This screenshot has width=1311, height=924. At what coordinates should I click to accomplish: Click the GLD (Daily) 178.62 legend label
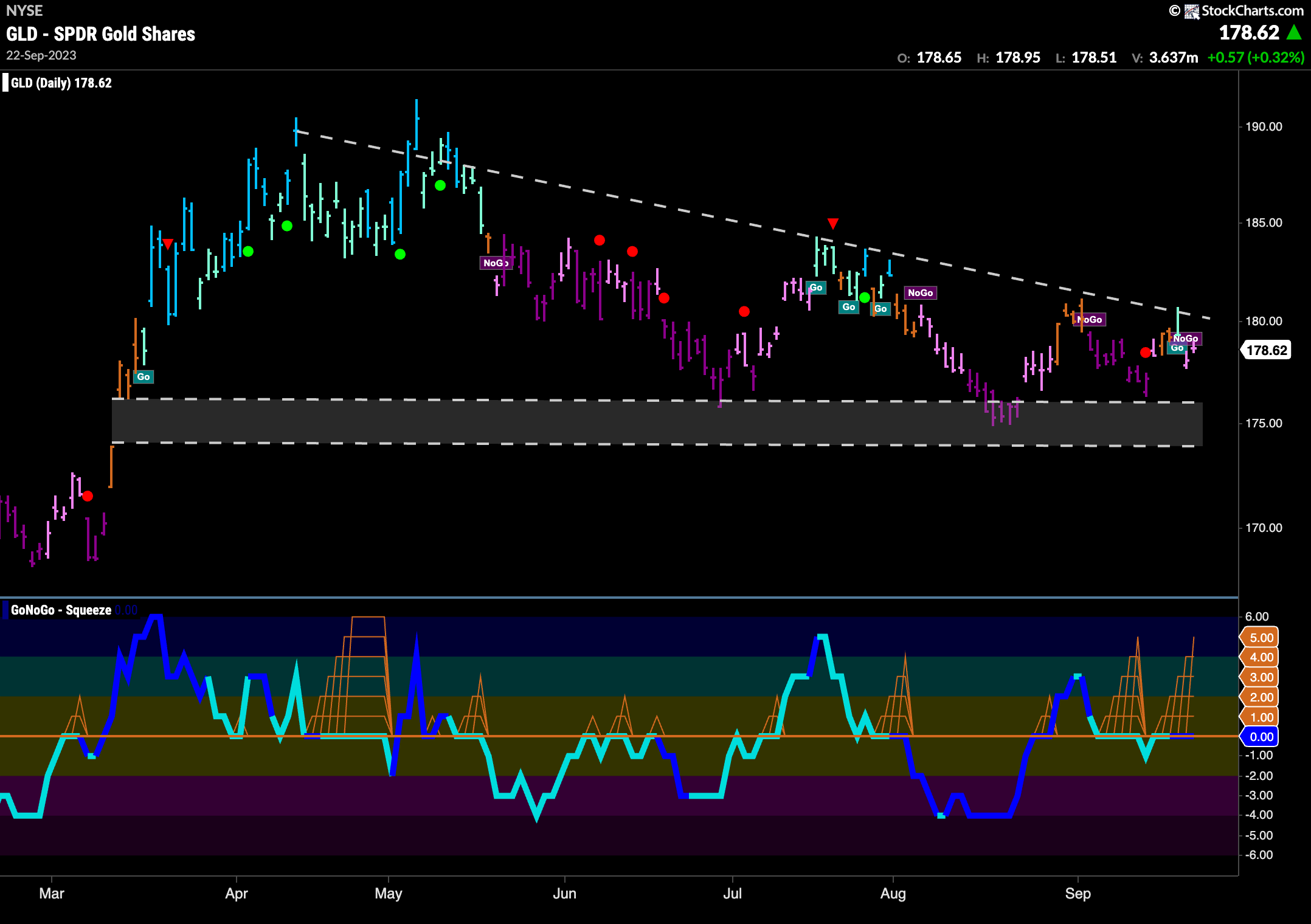coord(61,83)
